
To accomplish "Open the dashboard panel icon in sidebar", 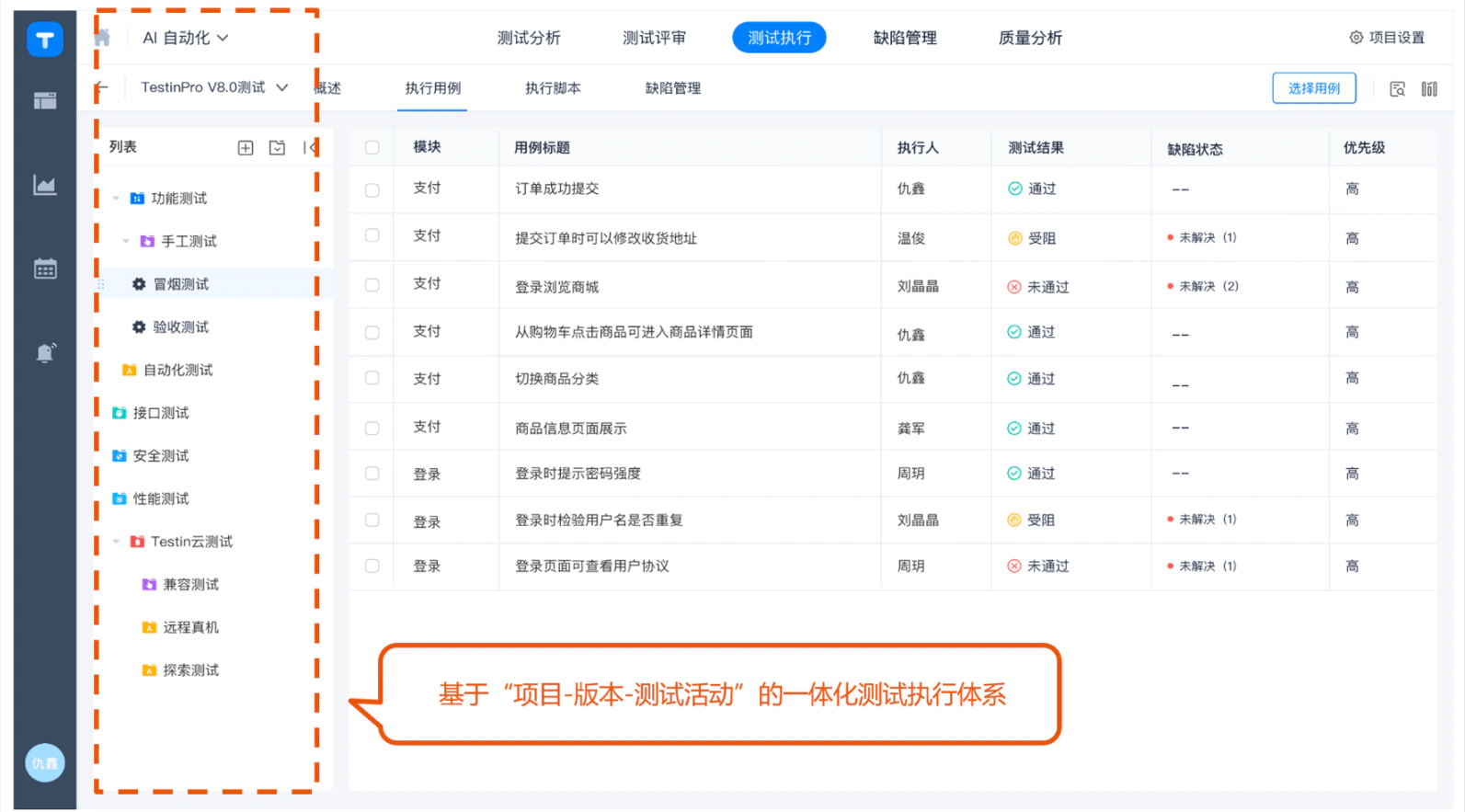I will click(45, 101).
